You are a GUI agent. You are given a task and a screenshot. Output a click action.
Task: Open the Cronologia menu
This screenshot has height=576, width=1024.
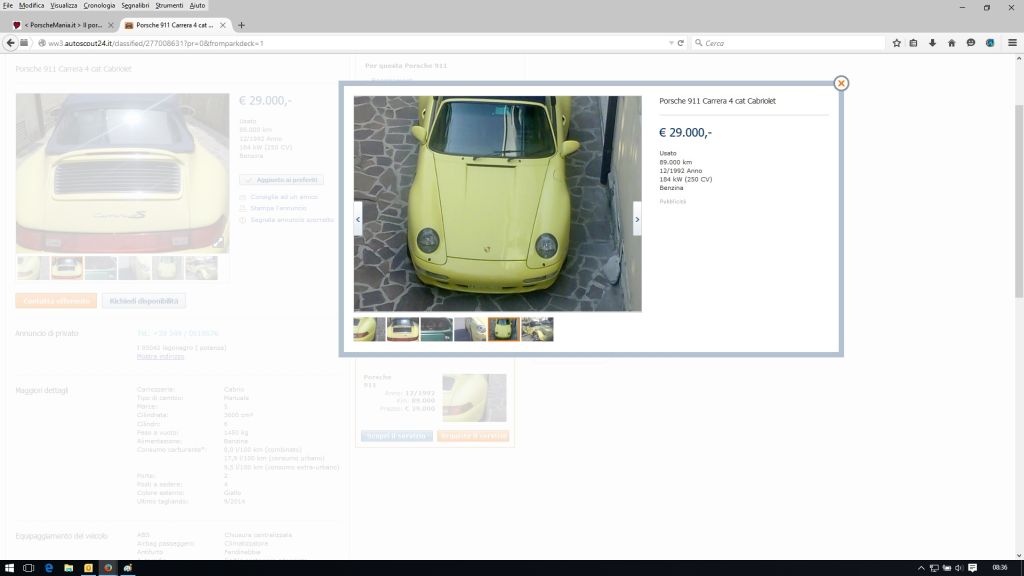(99, 5)
